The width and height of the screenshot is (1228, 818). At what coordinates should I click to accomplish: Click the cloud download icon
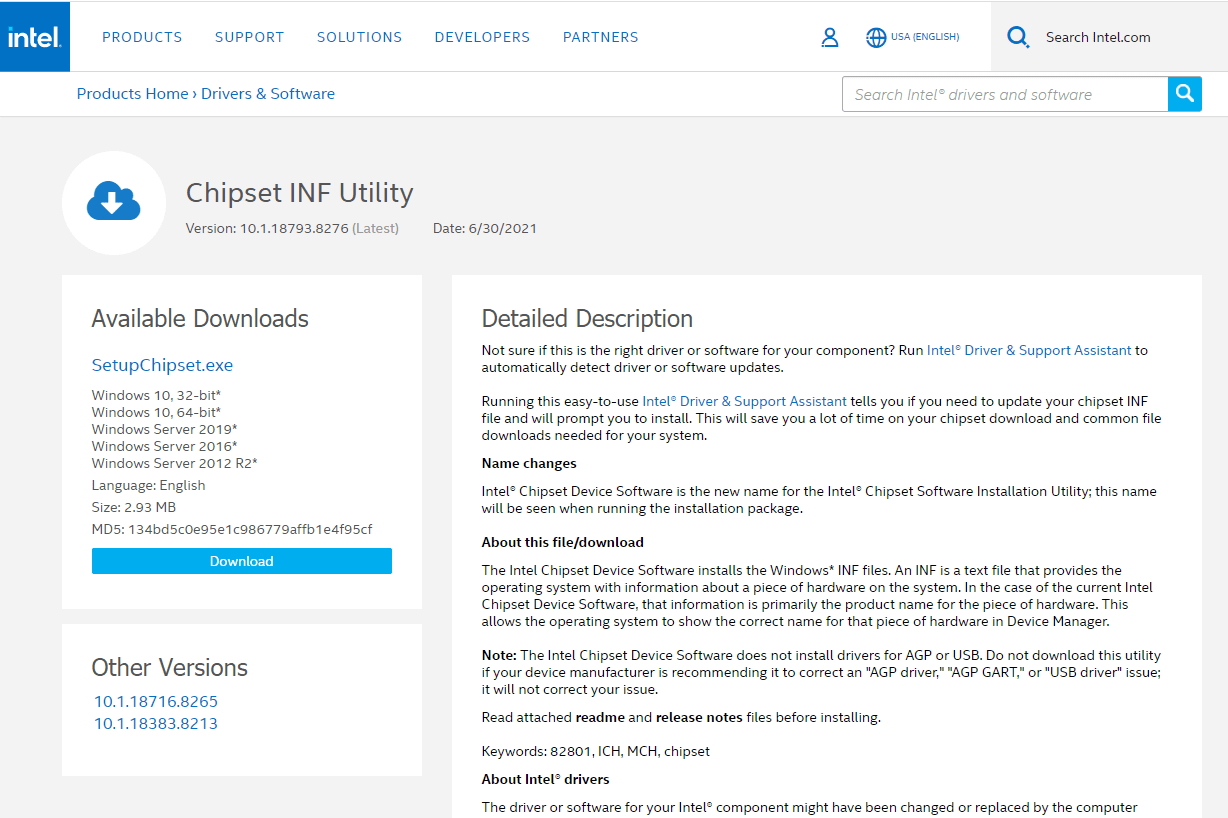113,203
